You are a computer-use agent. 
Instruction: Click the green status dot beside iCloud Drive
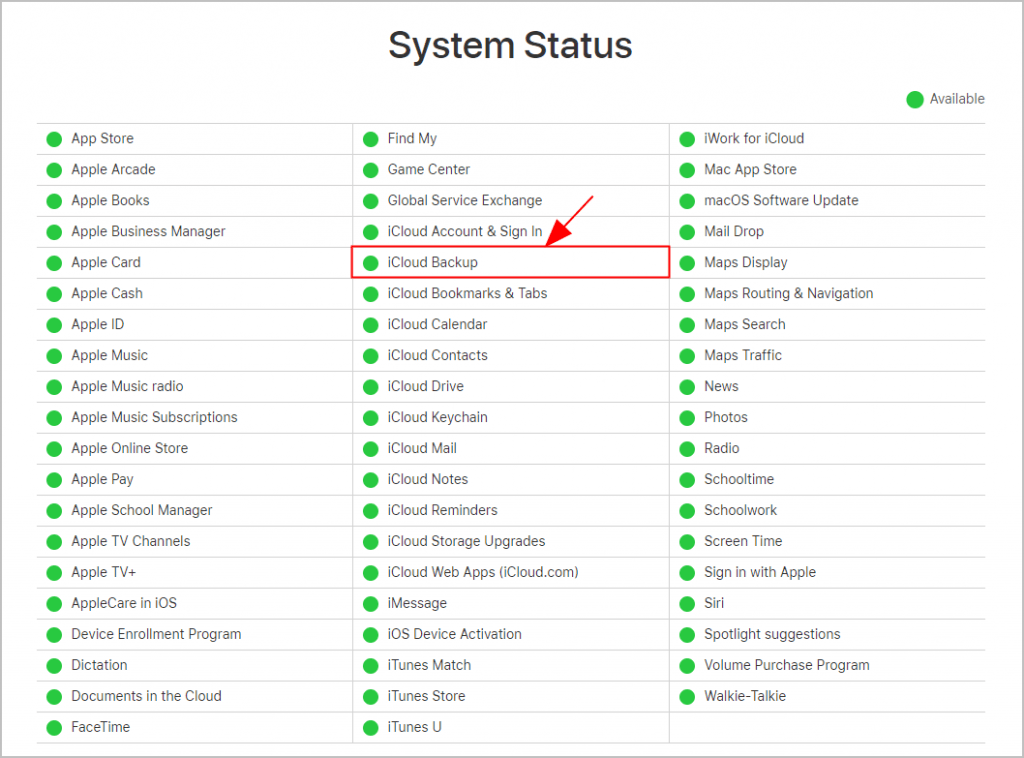pyautogui.click(x=371, y=387)
